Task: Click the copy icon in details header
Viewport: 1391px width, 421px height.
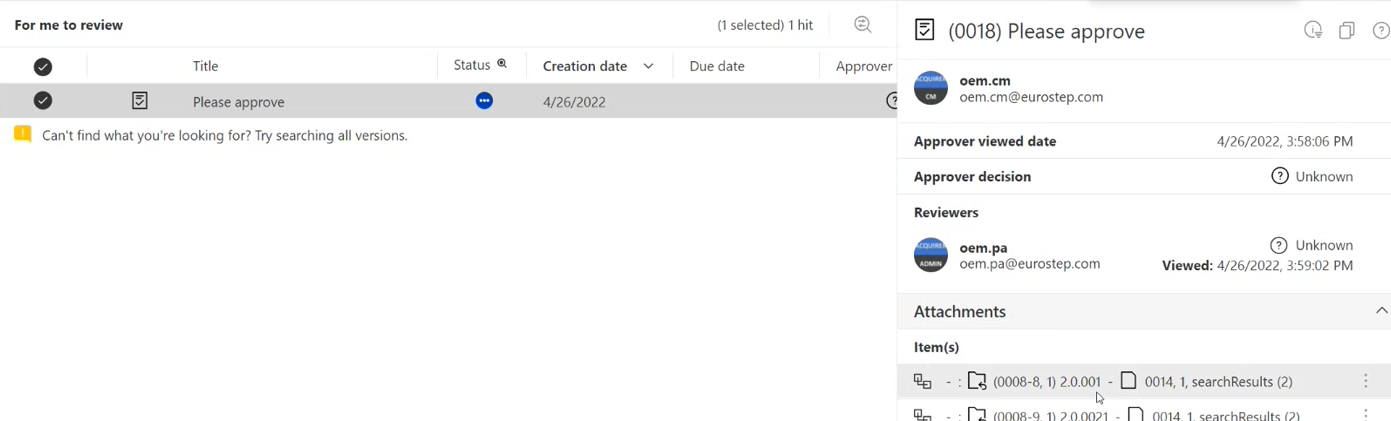Action: [1347, 31]
